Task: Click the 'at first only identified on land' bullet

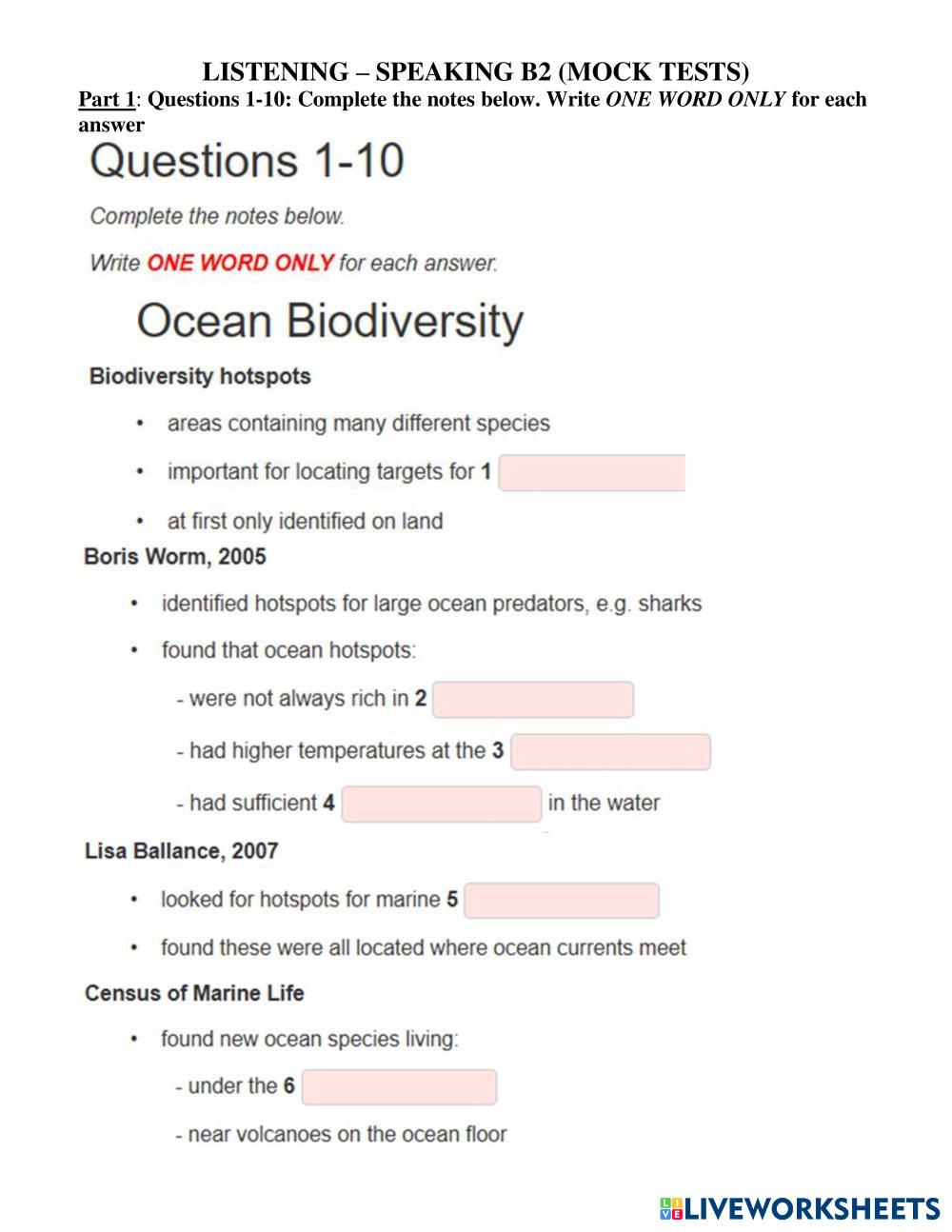Action: click(x=305, y=521)
